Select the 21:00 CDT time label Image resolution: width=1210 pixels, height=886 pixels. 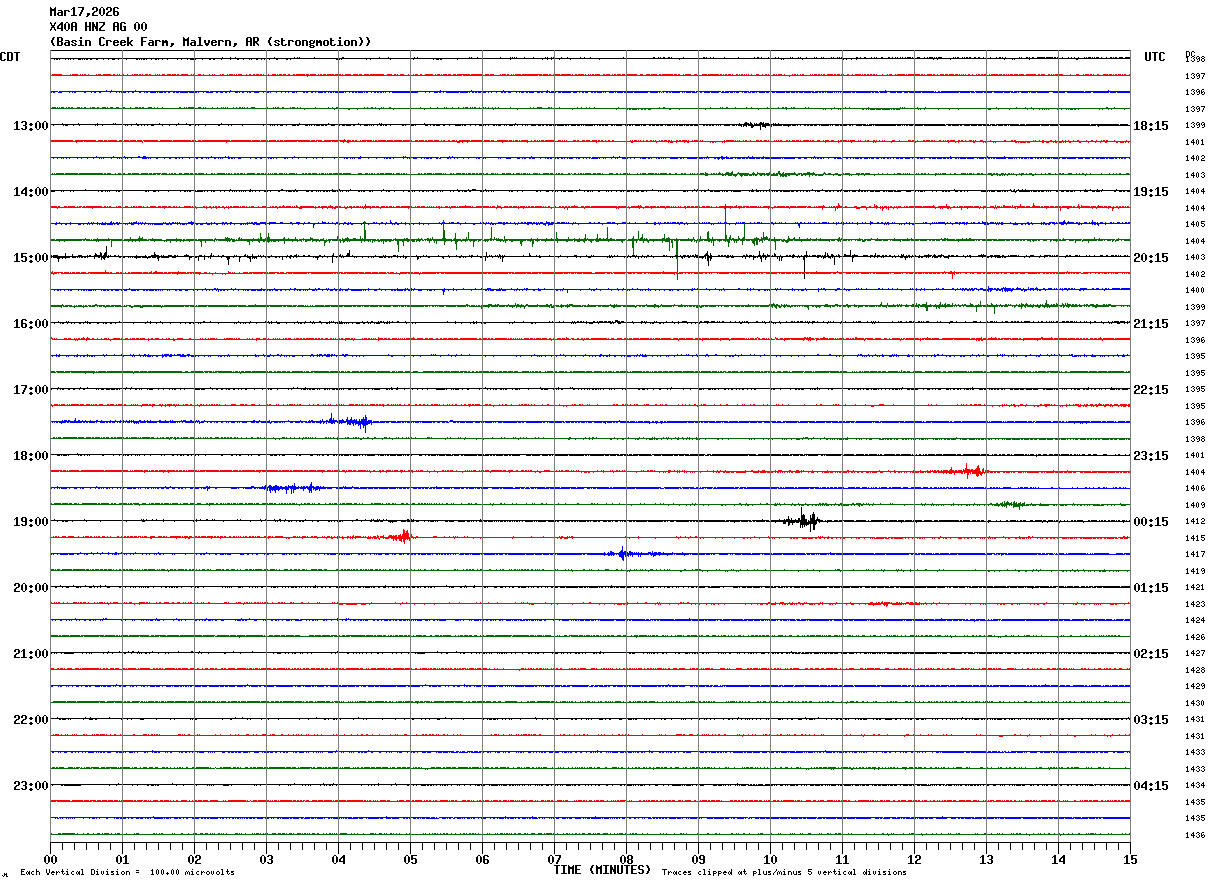pos(30,653)
